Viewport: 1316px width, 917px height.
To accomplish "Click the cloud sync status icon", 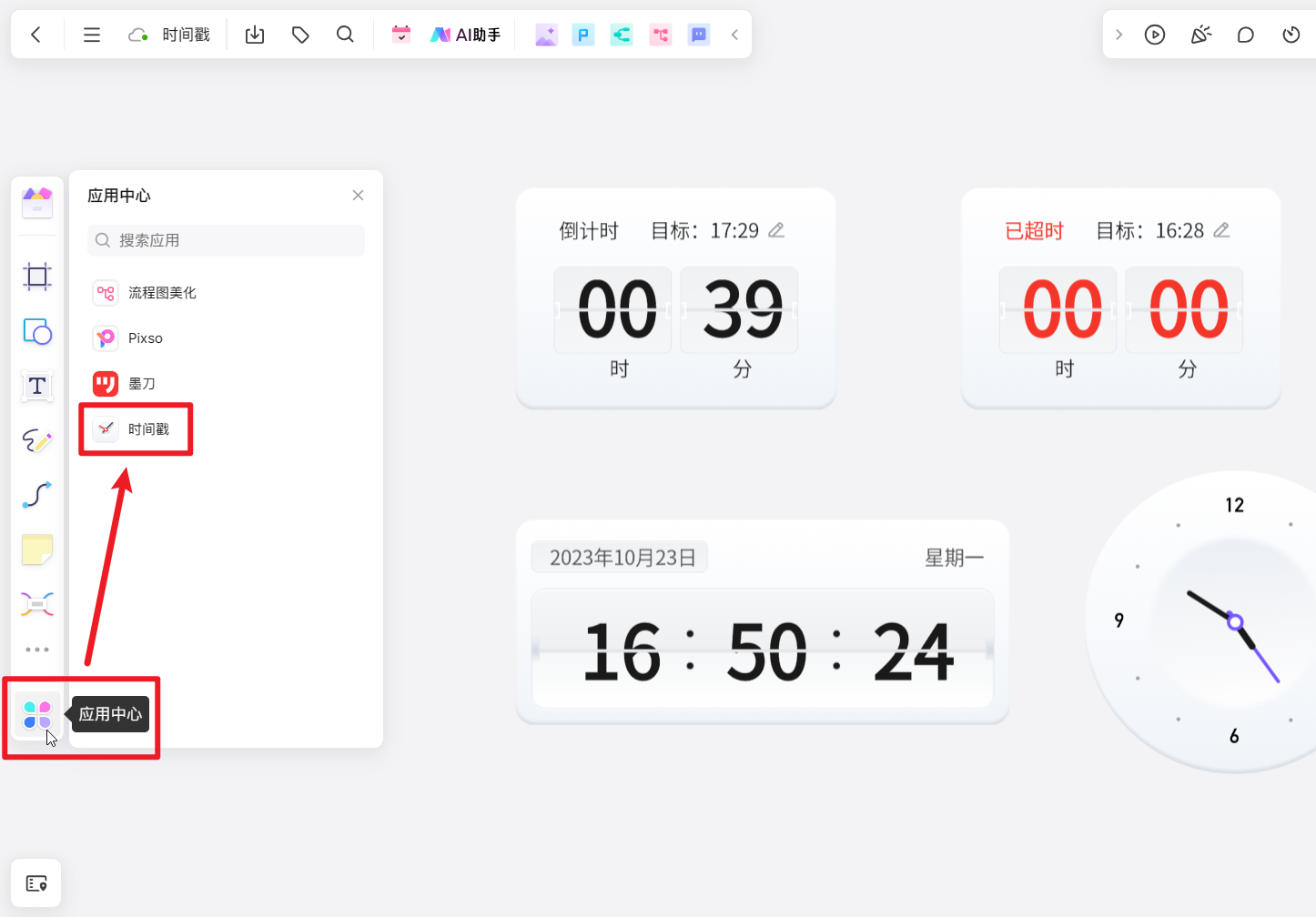I will (138, 35).
